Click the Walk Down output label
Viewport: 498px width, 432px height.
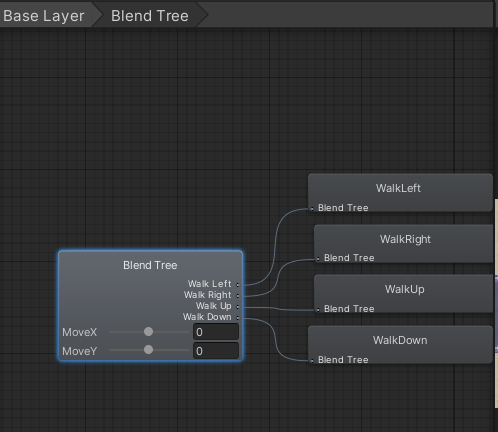pyautogui.click(x=207, y=317)
